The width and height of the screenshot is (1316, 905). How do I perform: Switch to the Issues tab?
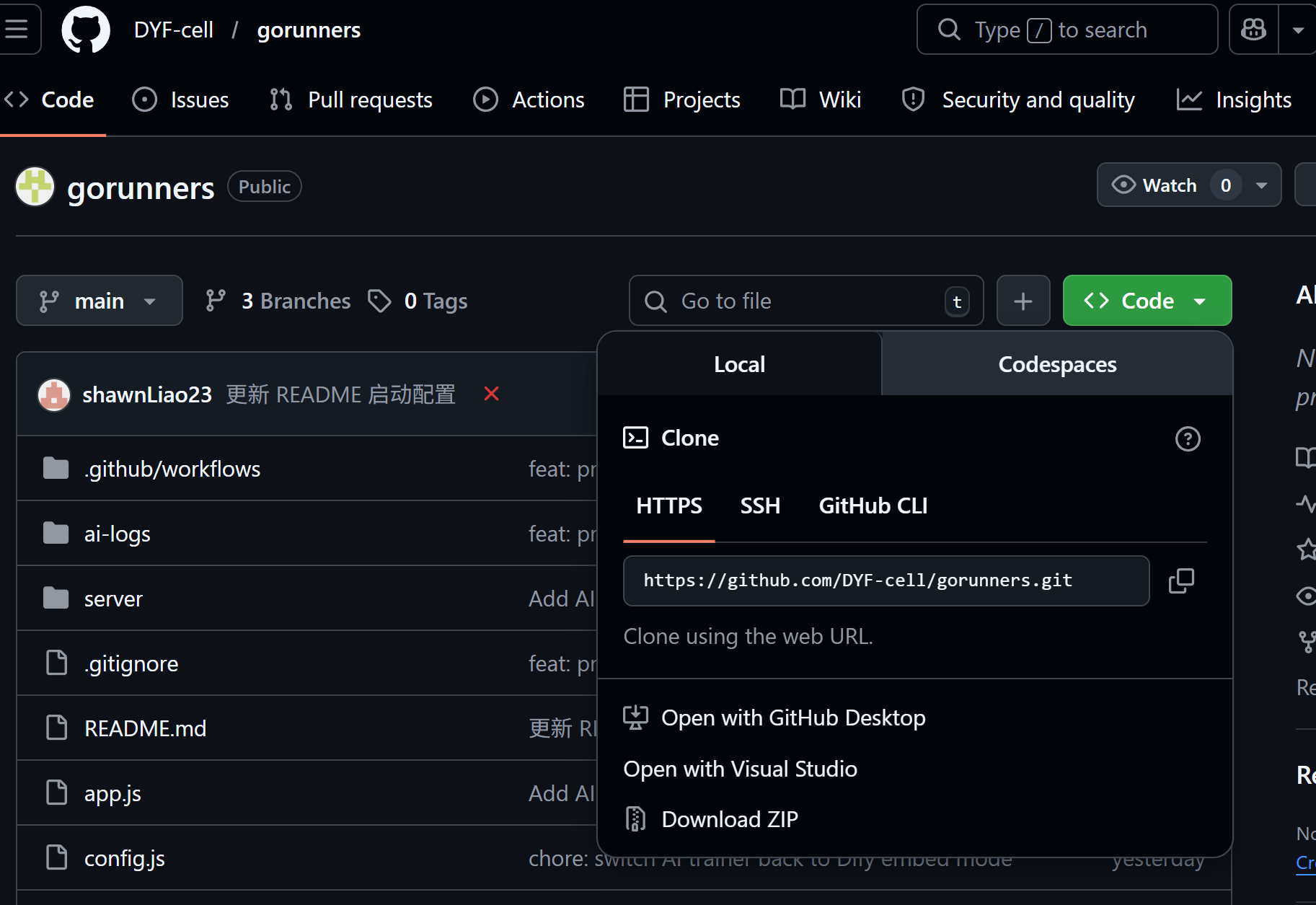pos(181,100)
